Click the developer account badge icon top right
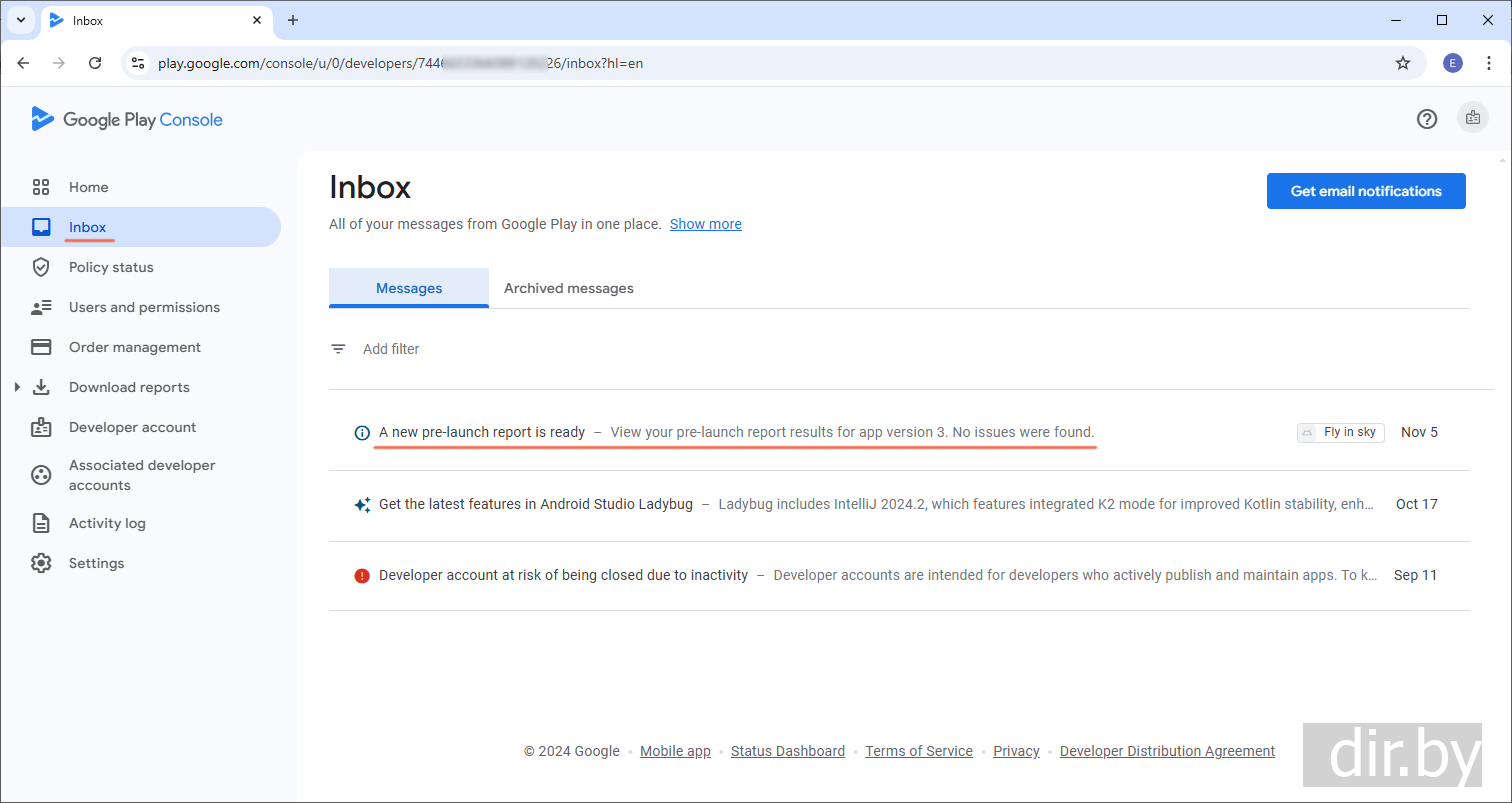 click(x=1472, y=118)
